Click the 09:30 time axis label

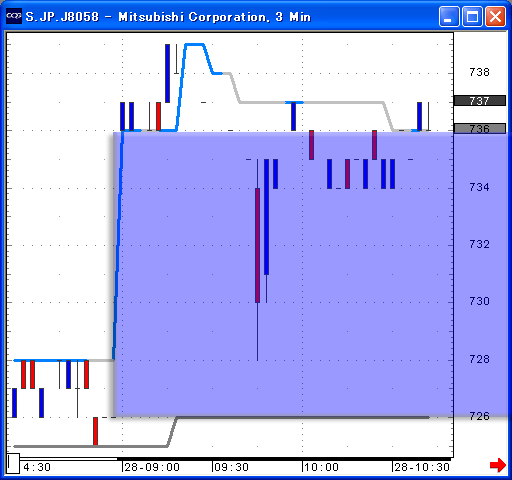tap(231, 467)
